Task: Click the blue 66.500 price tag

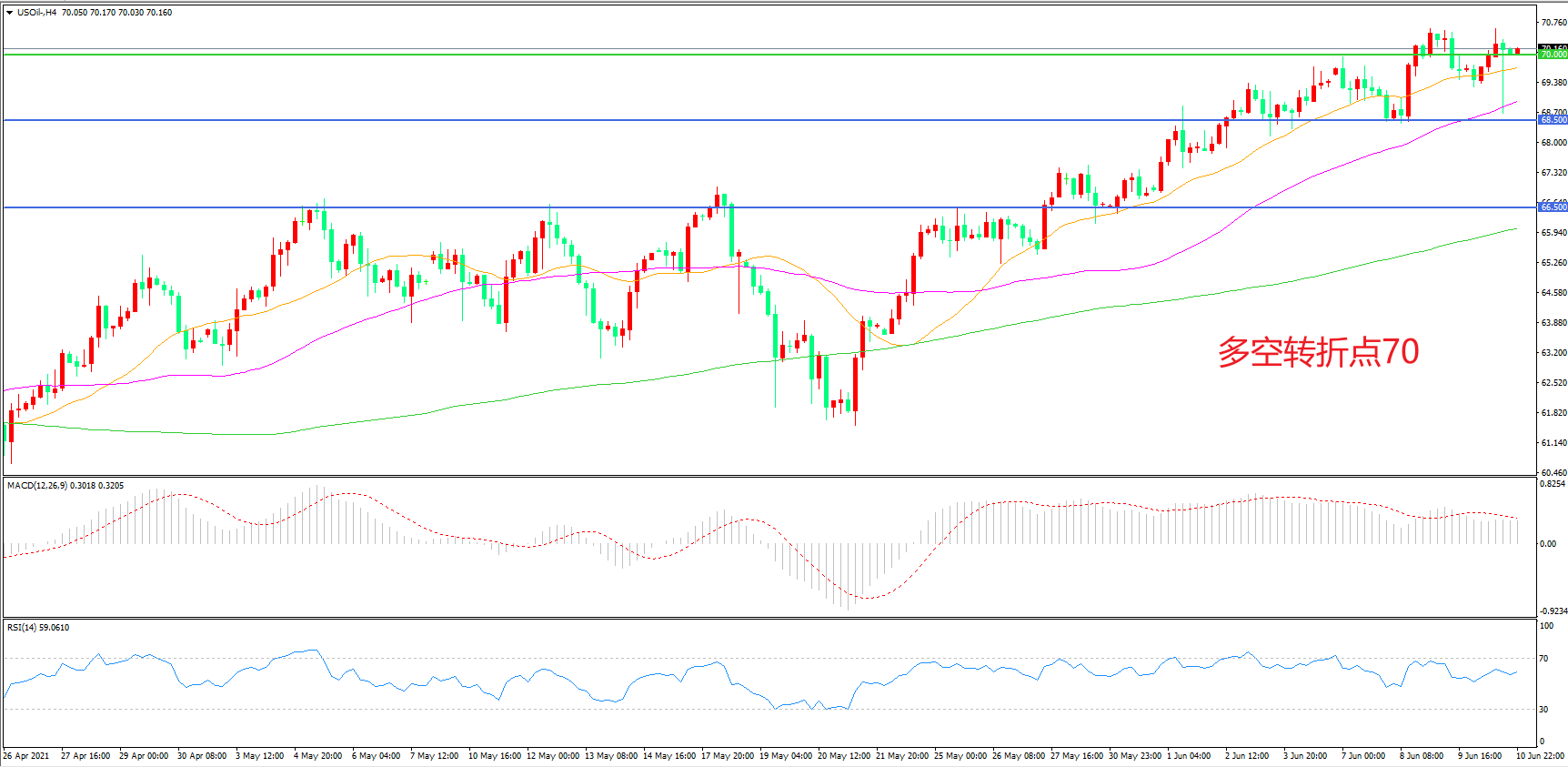Action: coord(1553,207)
